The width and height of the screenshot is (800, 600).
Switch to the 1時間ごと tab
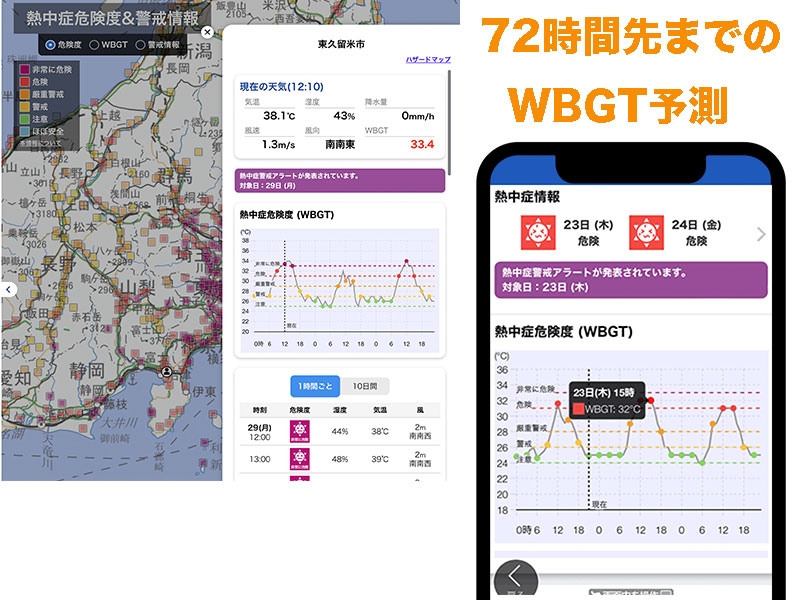click(315, 386)
